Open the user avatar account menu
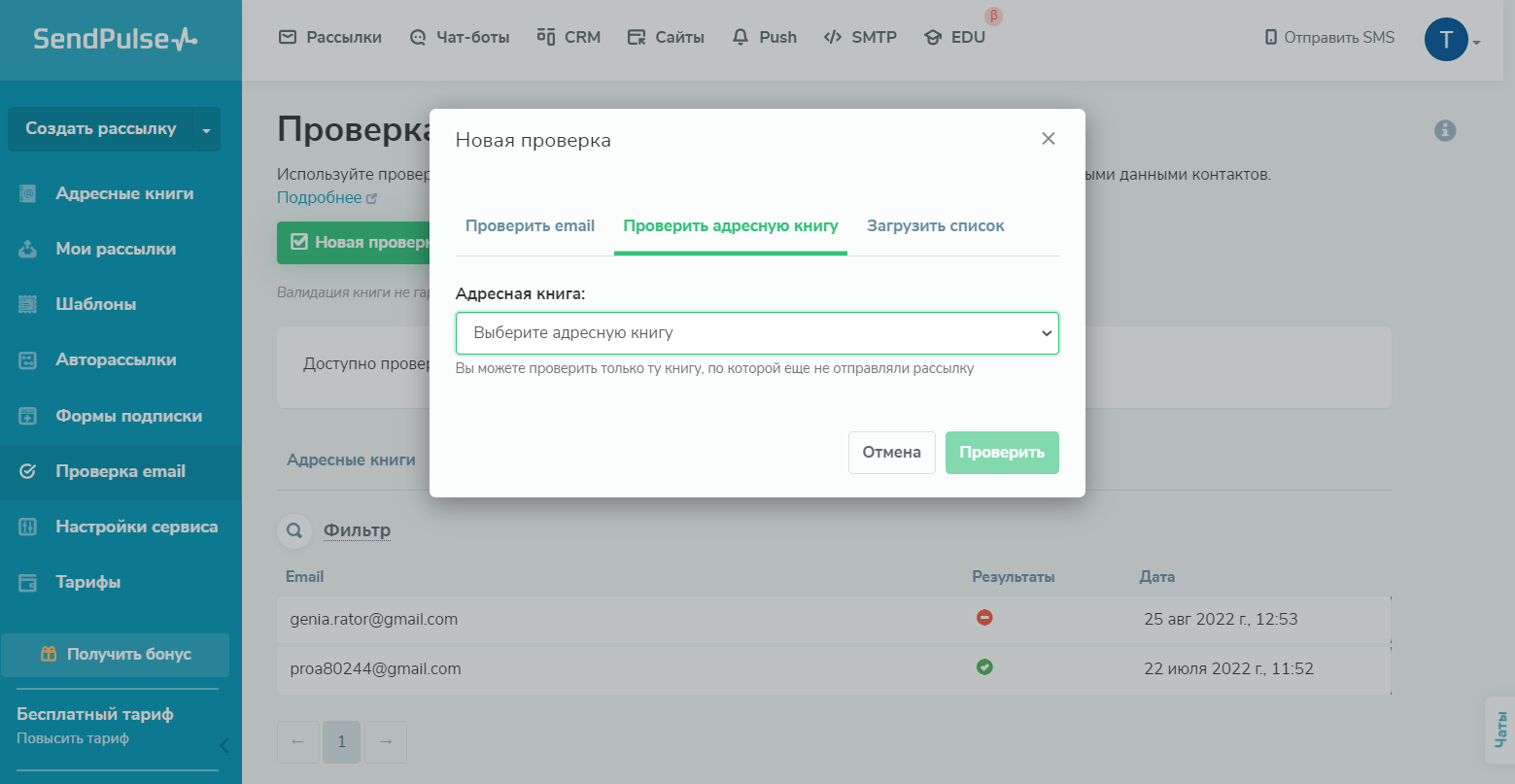The image size is (1515, 784). (x=1447, y=40)
